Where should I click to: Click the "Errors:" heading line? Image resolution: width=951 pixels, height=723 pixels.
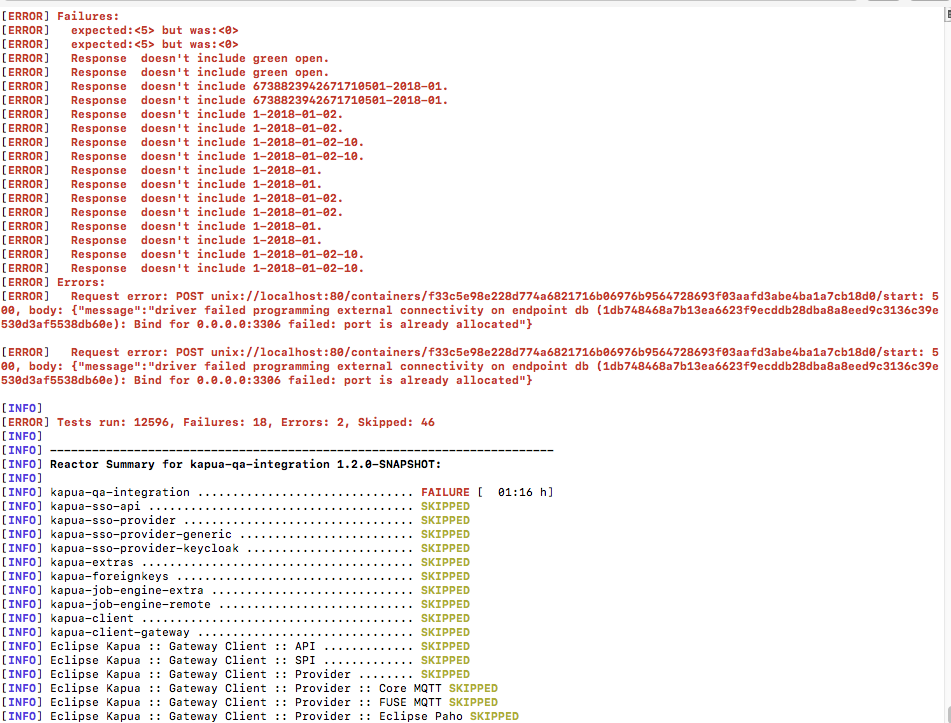click(81, 283)
